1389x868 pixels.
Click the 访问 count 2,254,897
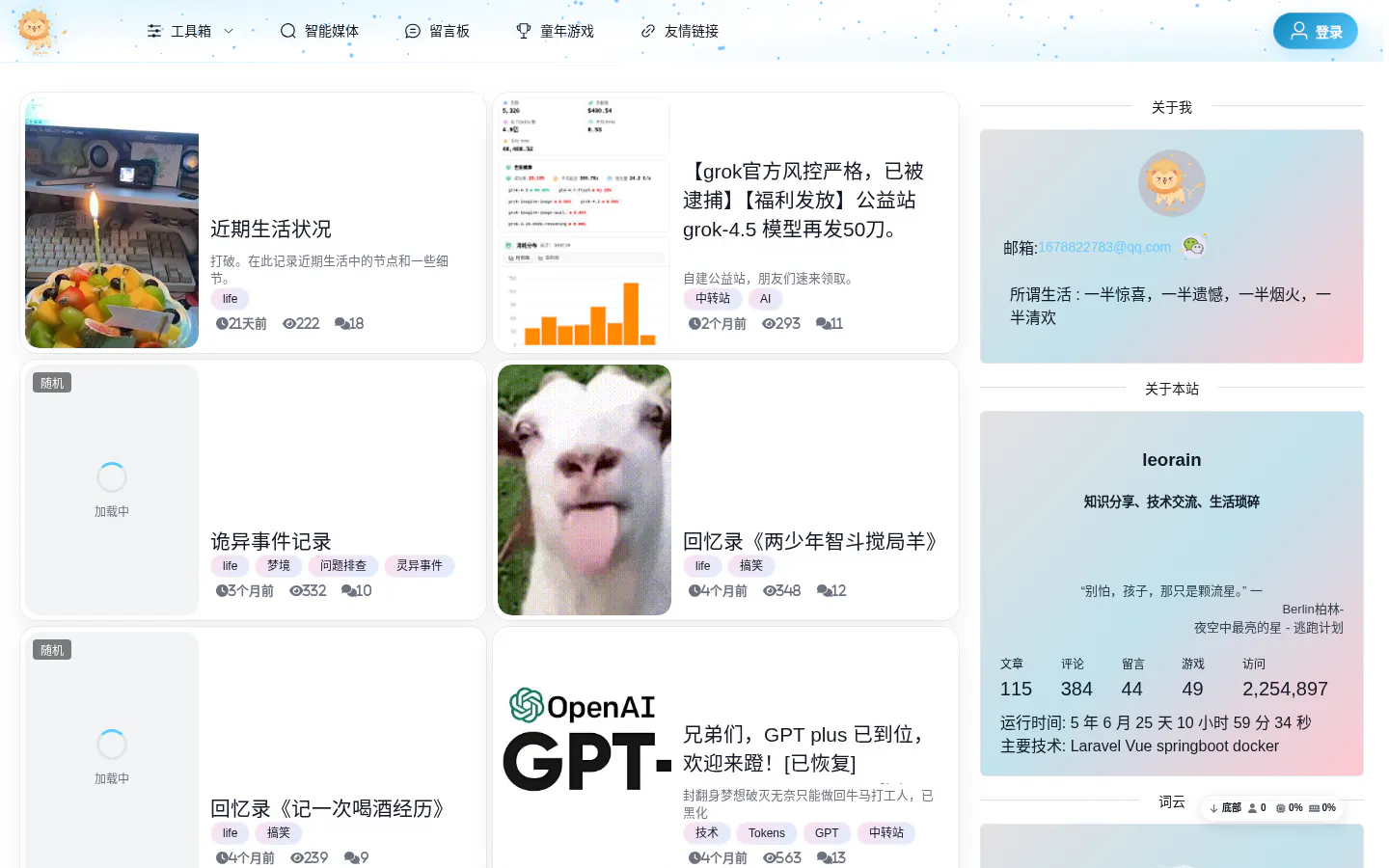pyautogui.click(x=1285, y=689)
